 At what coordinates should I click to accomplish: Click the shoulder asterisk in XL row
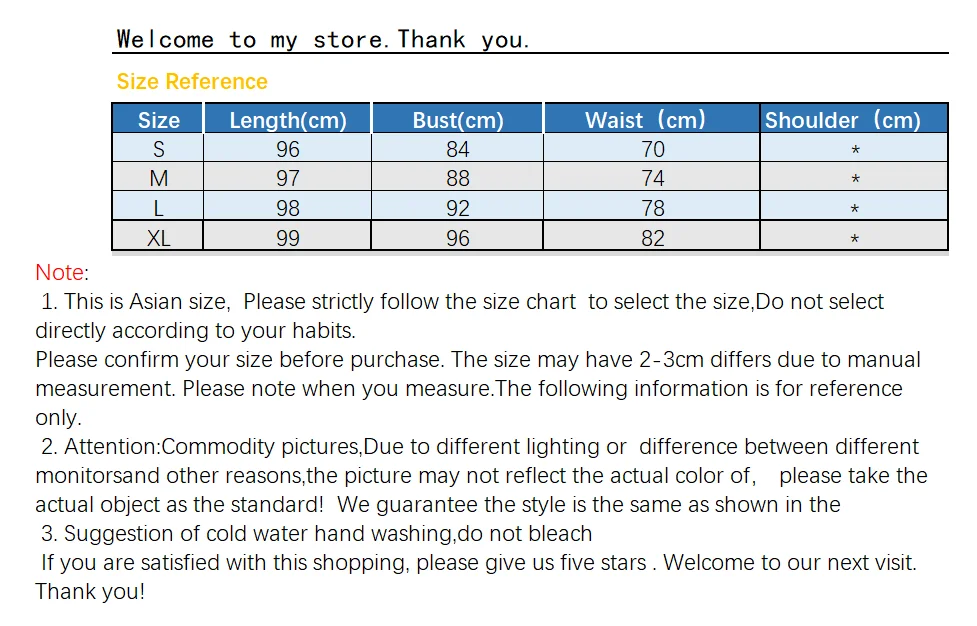855,240
